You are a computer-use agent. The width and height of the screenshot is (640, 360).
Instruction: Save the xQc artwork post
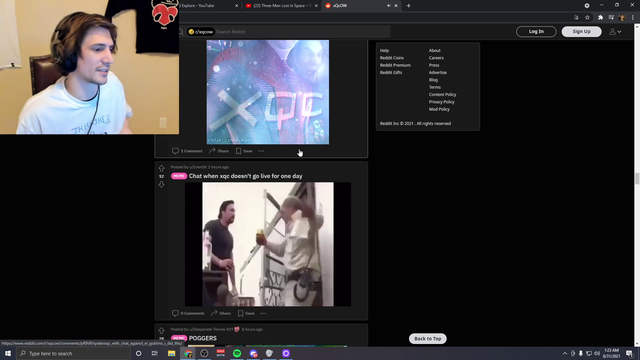244,151
